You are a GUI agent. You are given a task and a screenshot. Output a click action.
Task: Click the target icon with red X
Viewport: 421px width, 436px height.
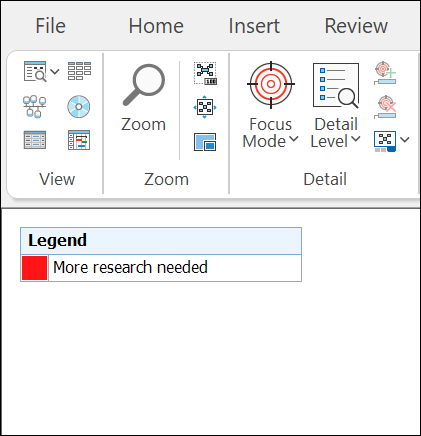coord(385,107)
